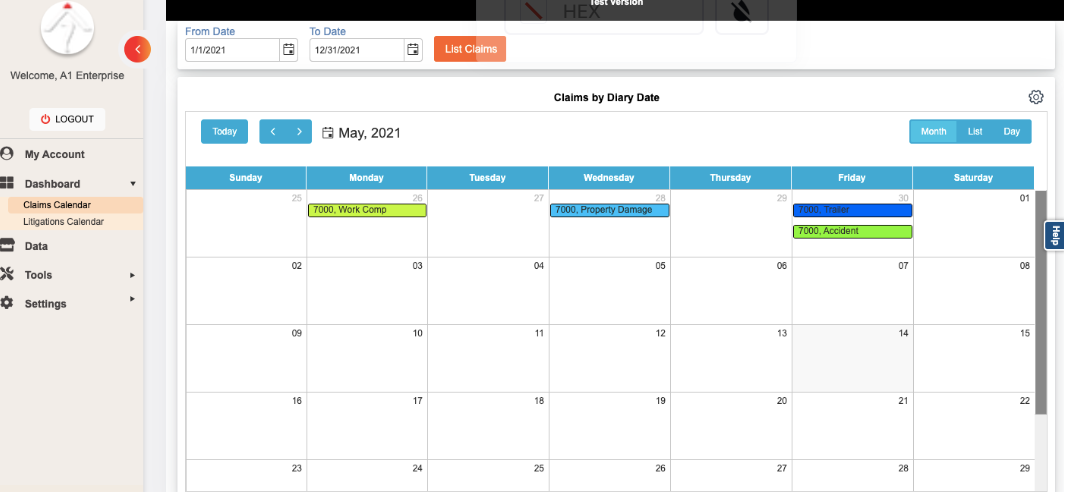Go to the previous month
The height and width of the screenshot is (492, 1066).
273,132
